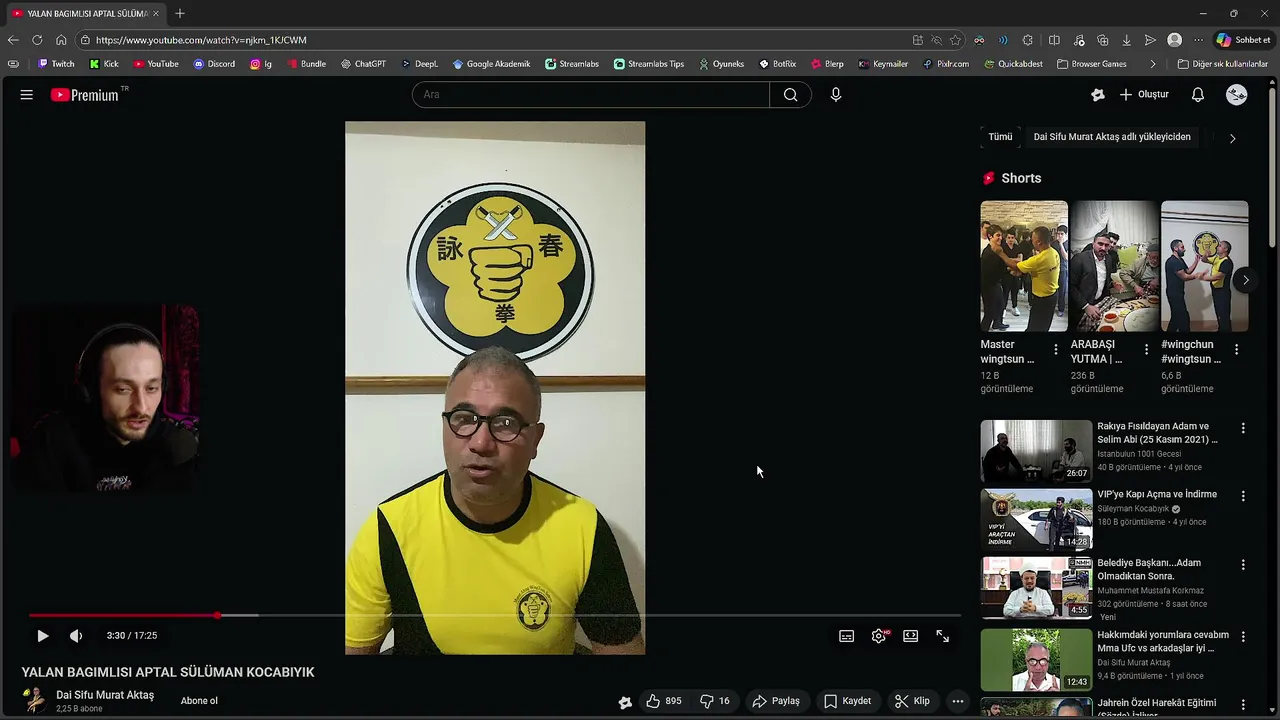Screen dimensions: 1280x720
Task: Open Dai Sifu Murat Aktaş channel link
Action: (x=105, y=695)
